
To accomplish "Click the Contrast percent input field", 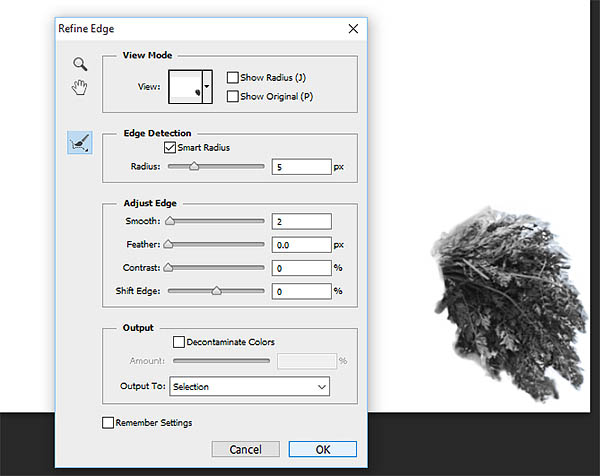I will tap(302, 268).
